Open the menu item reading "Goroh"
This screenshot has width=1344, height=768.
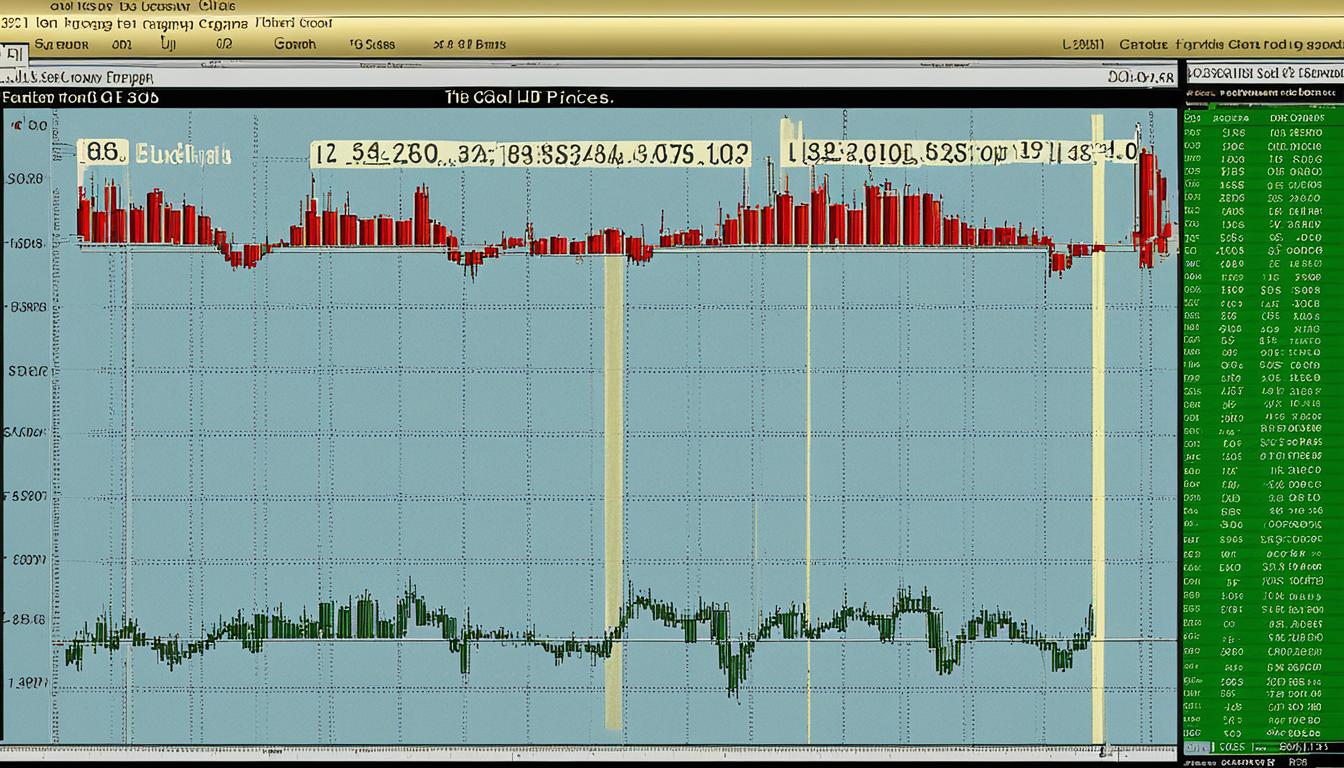(294, 44)
